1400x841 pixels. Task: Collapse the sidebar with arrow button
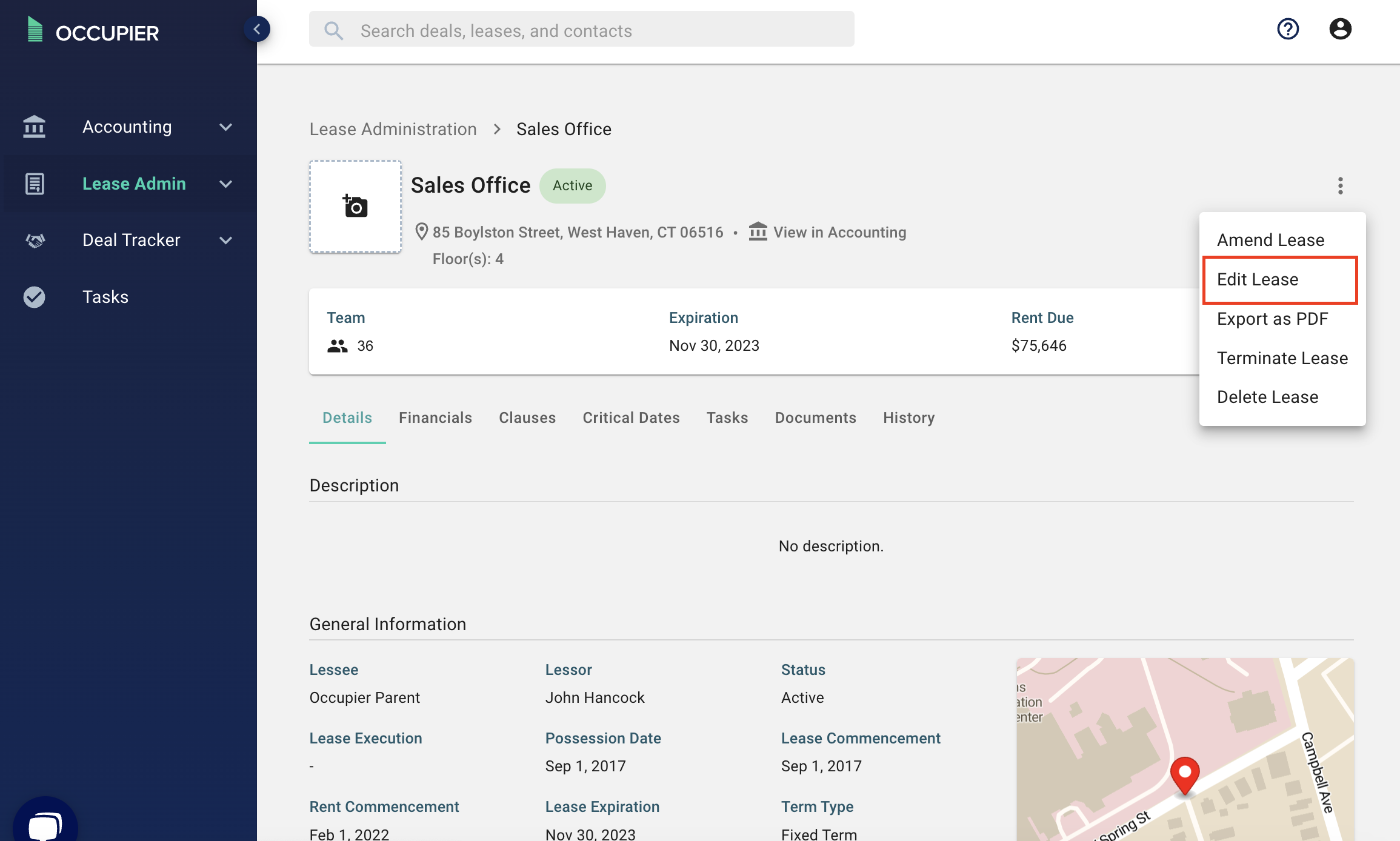pyautogui.click(x=257, y=29)
